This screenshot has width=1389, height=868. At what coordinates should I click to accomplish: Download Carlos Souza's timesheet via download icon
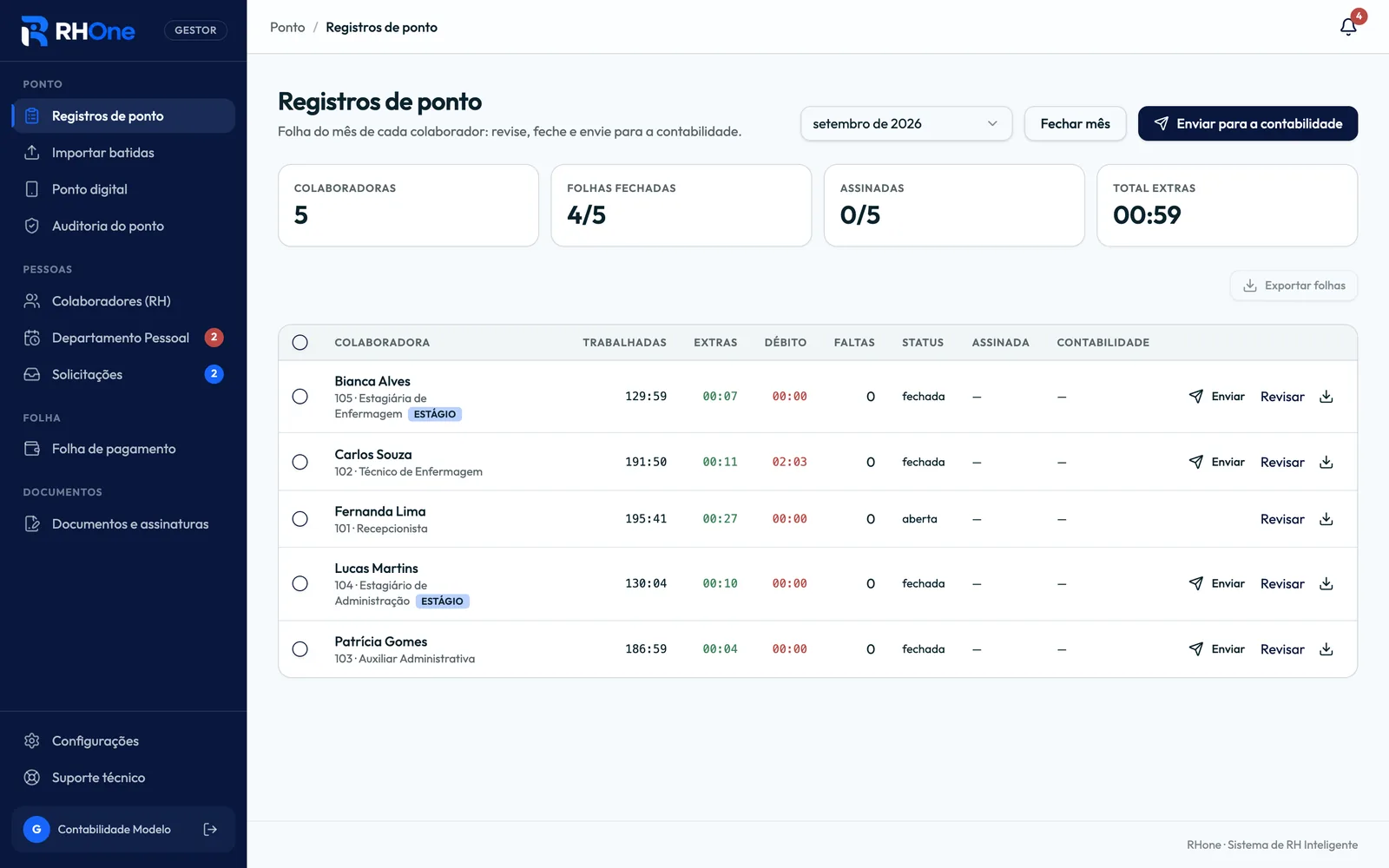point(1326,462)
